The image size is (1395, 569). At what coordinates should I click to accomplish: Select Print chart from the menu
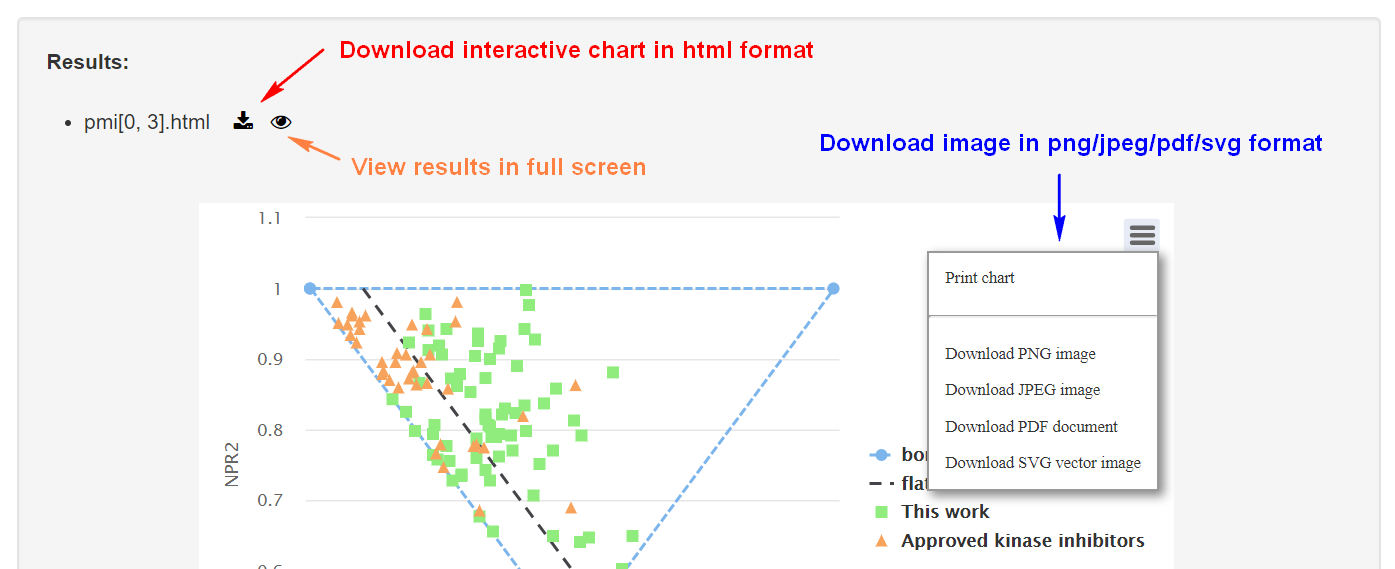point(980,278)
